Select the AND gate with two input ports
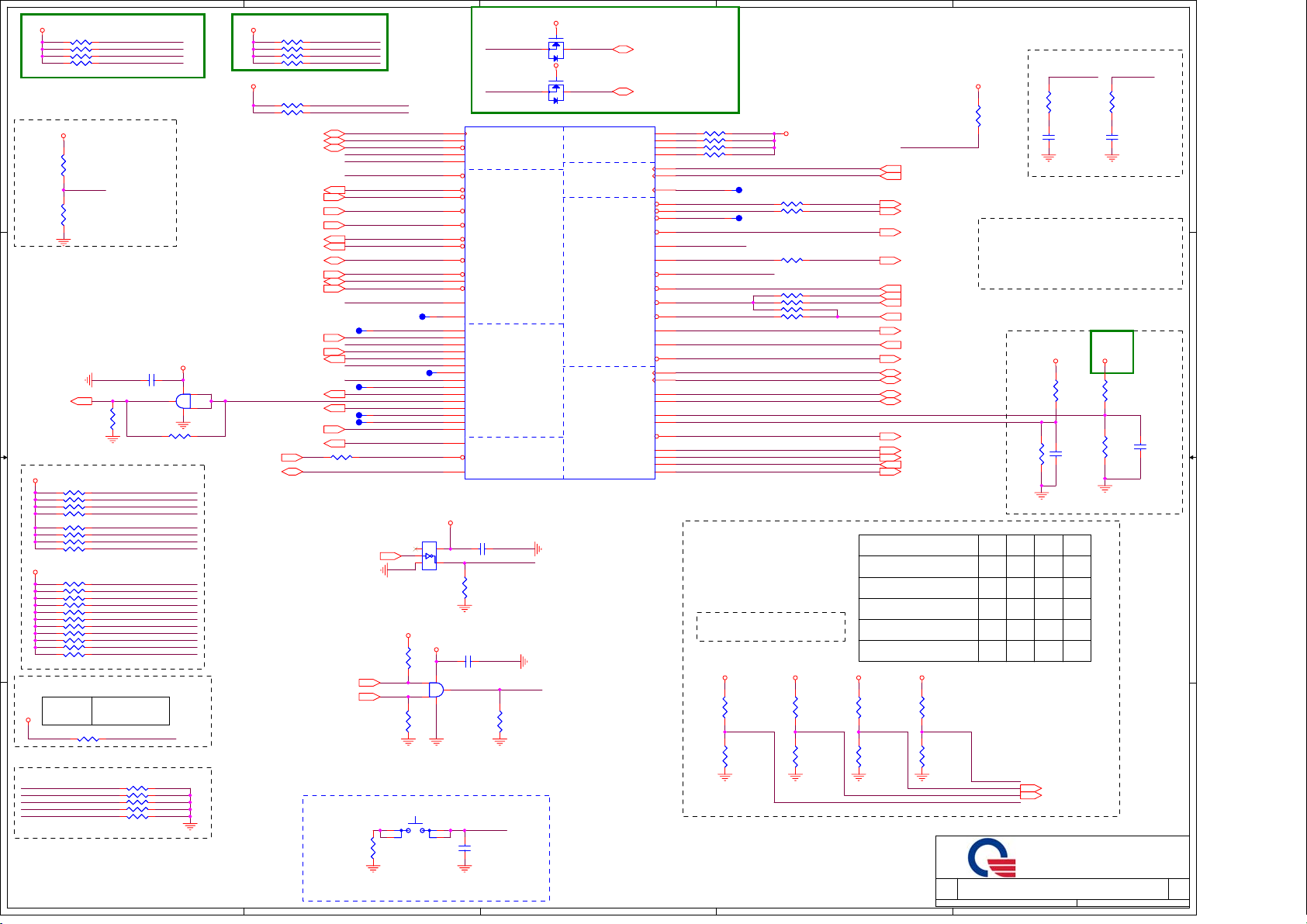Screen dimensions: 1307x924 click(436, 690)
